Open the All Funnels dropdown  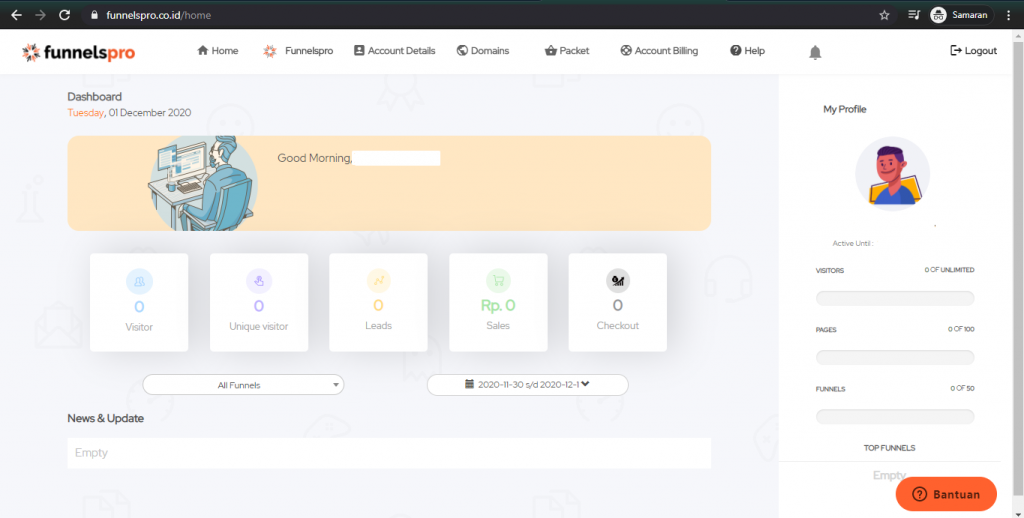click(x=243, y=385)
